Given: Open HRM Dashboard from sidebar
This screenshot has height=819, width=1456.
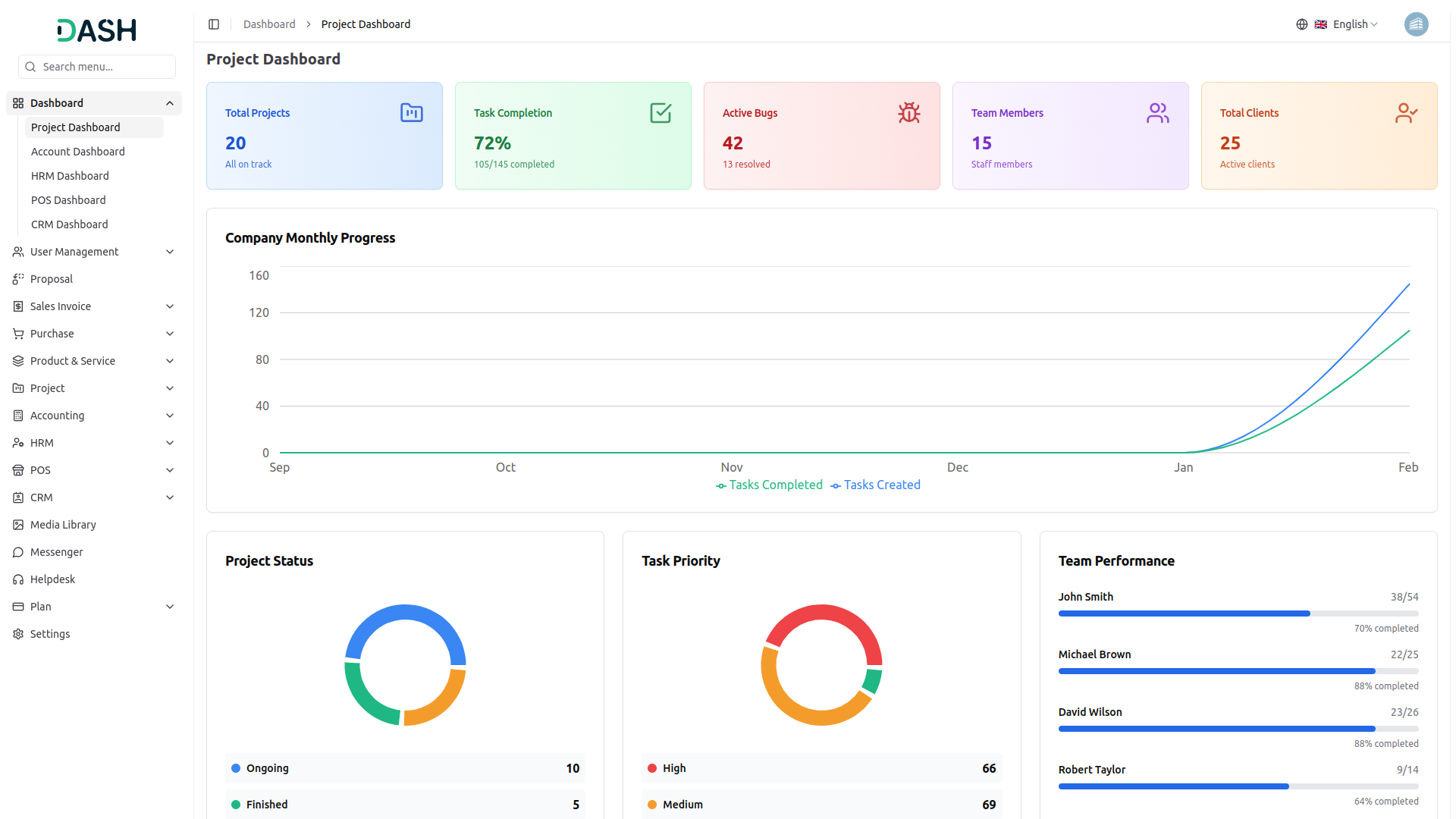Looking at the screenshot, I should 70,176.
